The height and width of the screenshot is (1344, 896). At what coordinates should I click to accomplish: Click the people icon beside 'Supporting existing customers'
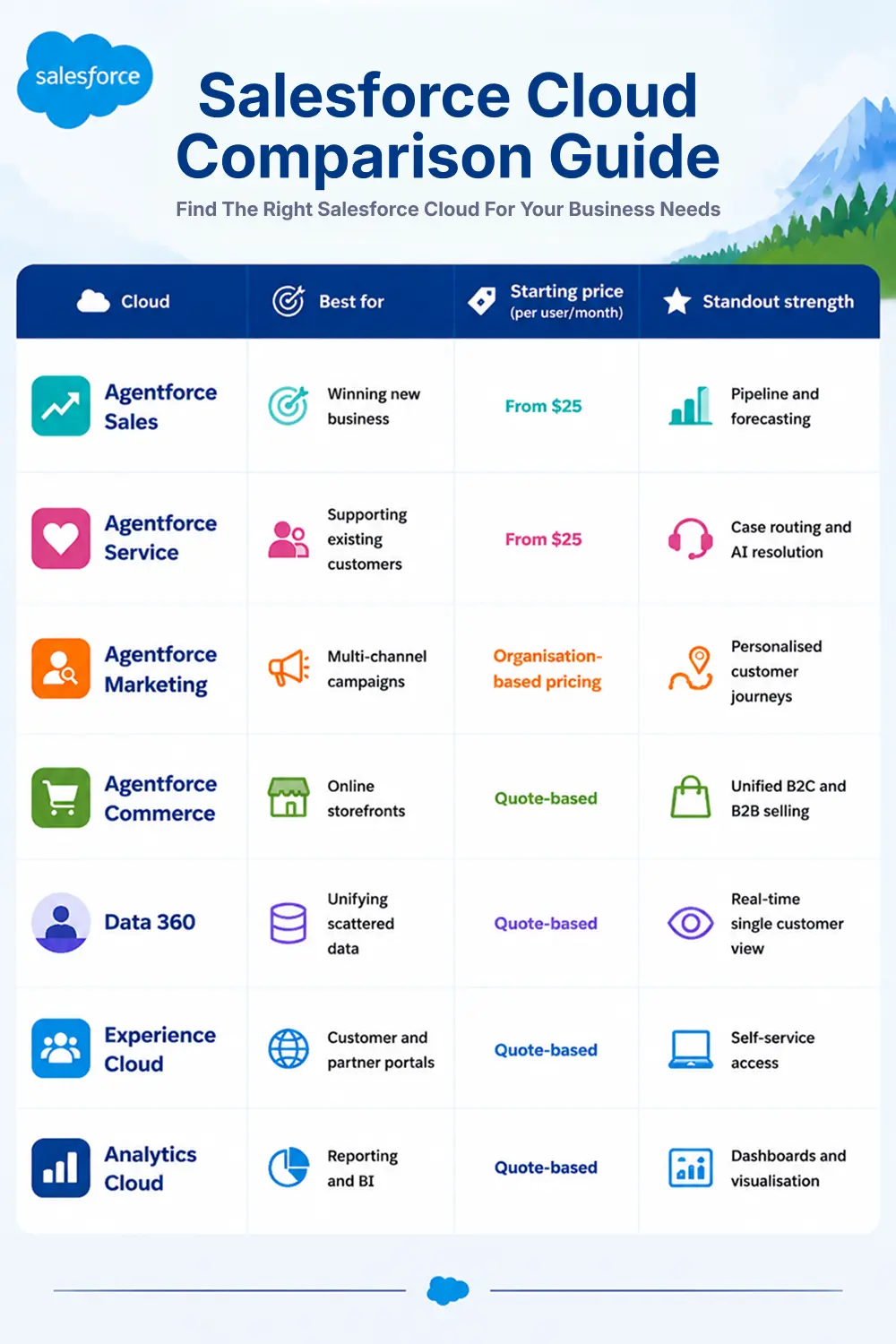289,539
